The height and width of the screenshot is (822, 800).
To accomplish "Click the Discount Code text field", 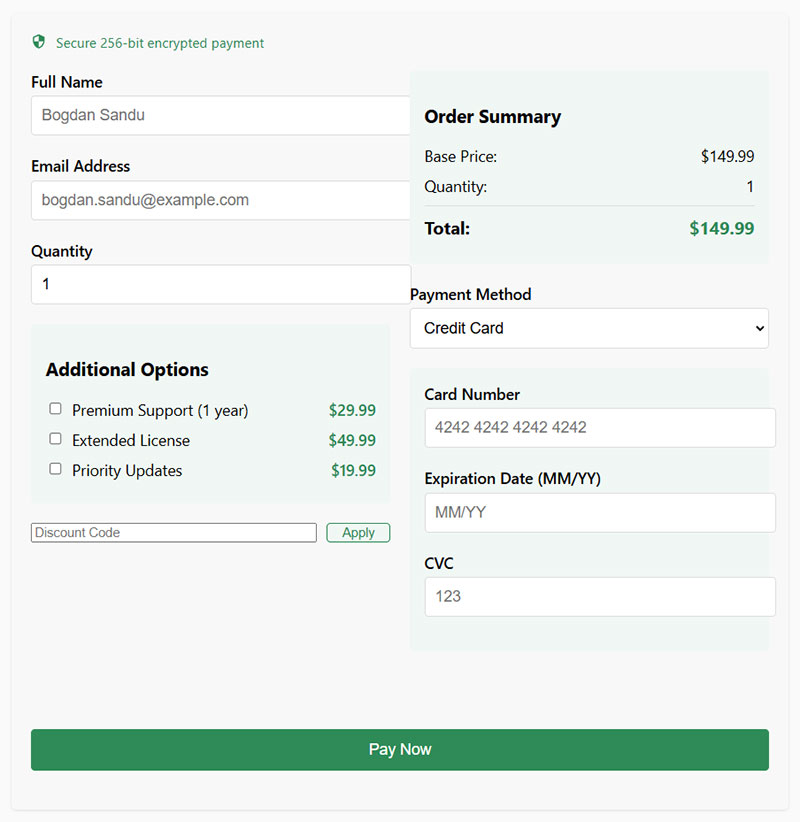I will pos(174,533).
